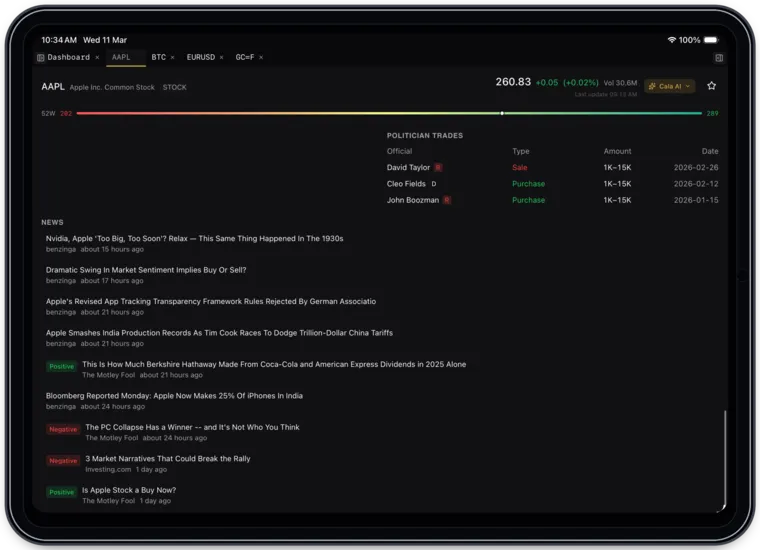Click the 52W high value 289
This screenshot has height=550, width=760.
pos(712,113)
